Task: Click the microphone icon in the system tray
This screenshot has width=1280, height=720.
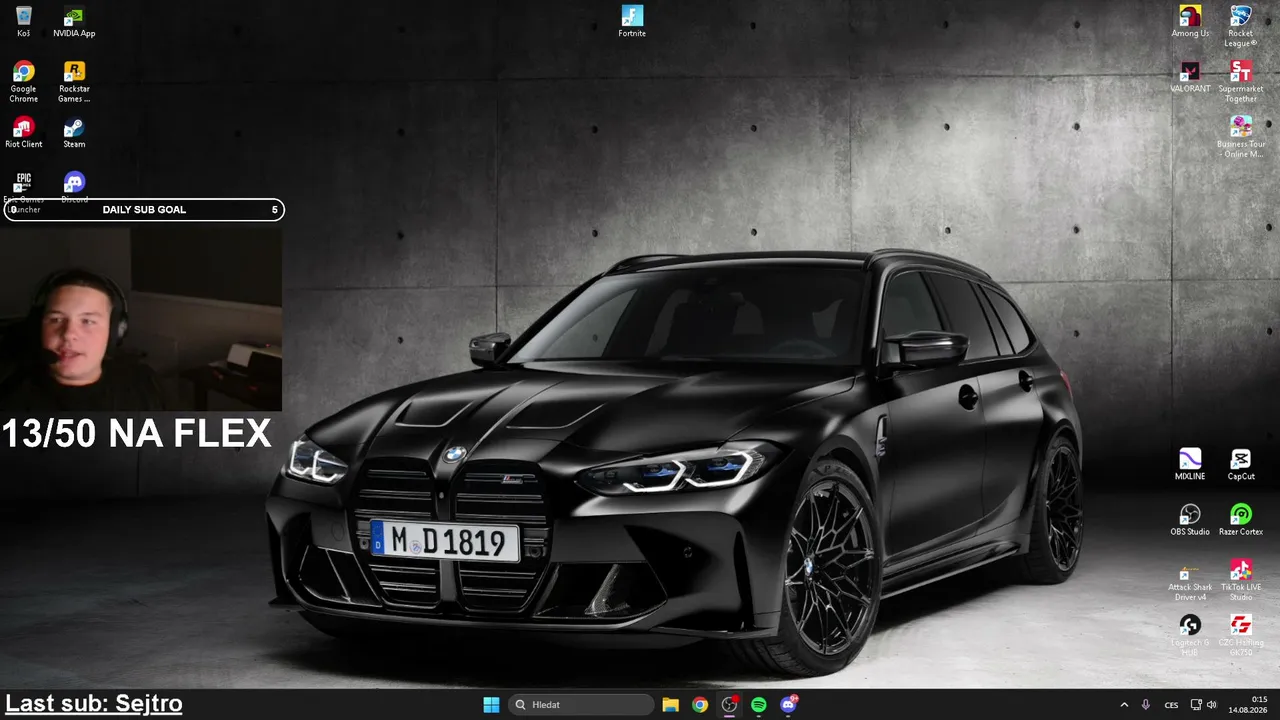Action: tap(1146, 705)
